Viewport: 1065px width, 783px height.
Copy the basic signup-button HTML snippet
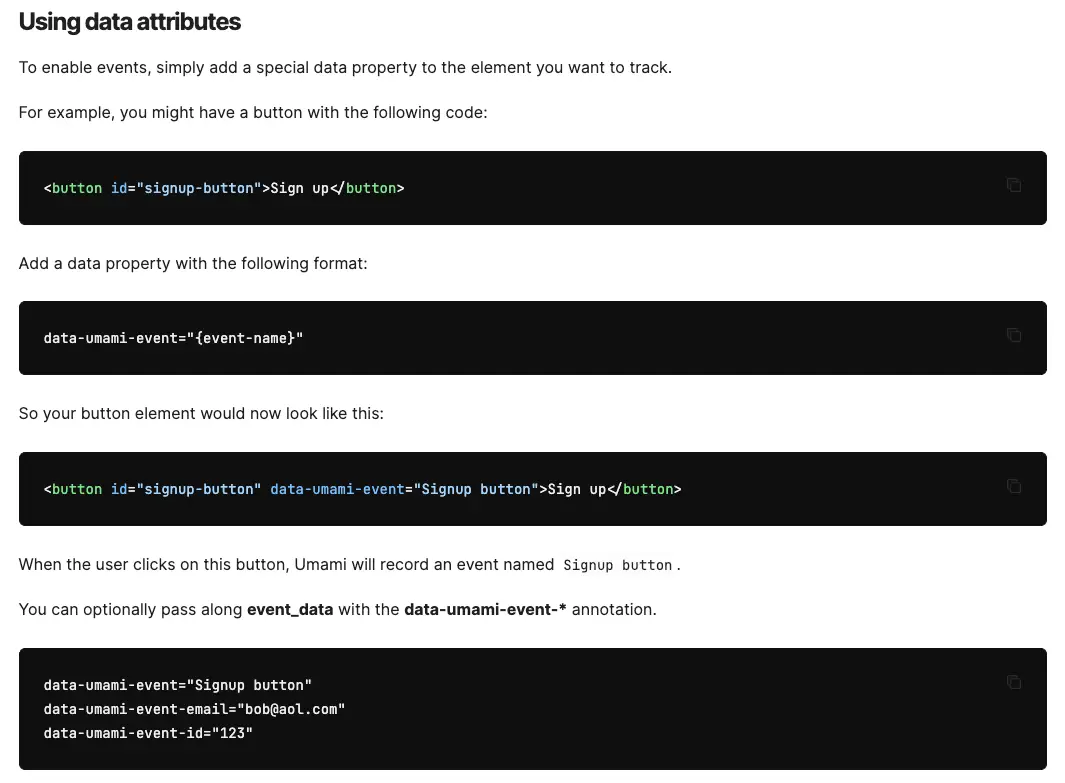point(1013,185)
